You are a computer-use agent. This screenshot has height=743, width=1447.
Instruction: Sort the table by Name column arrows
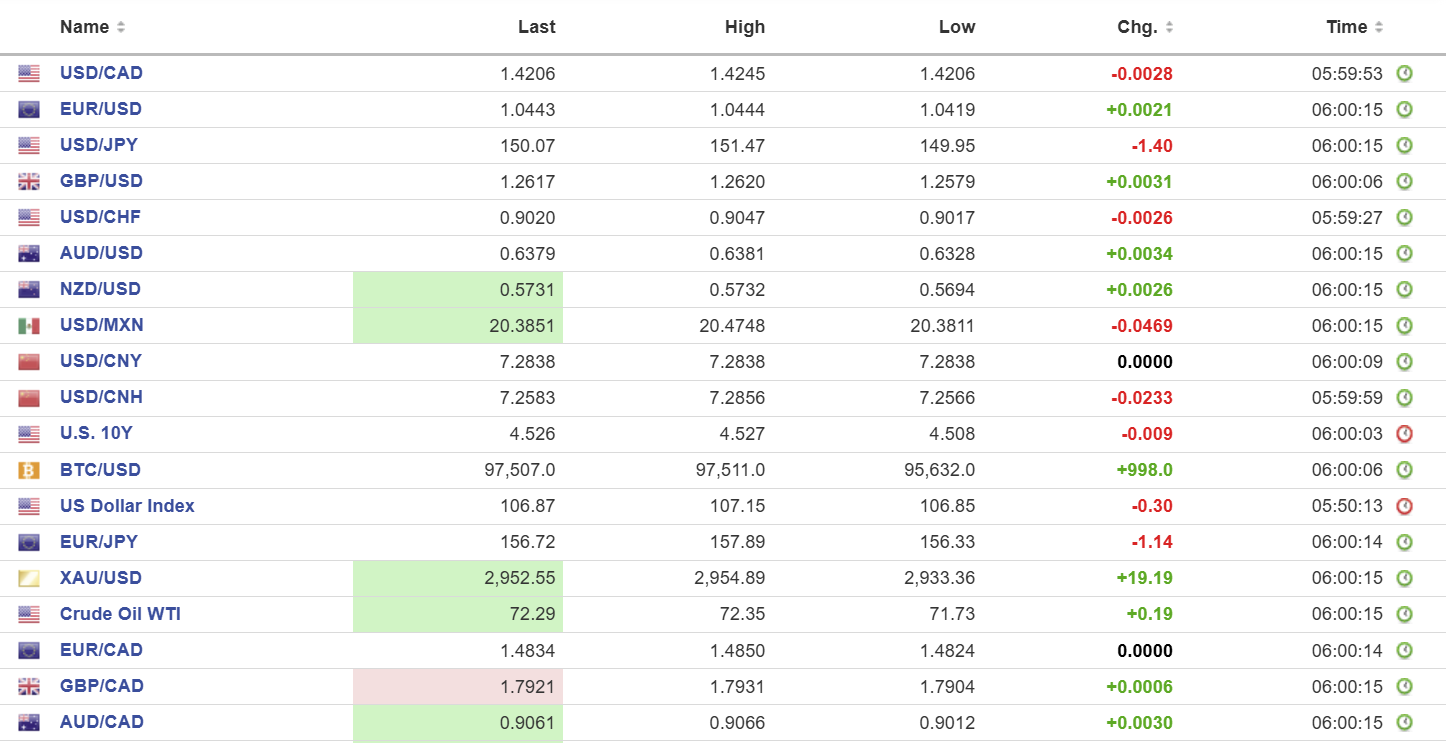121,28
